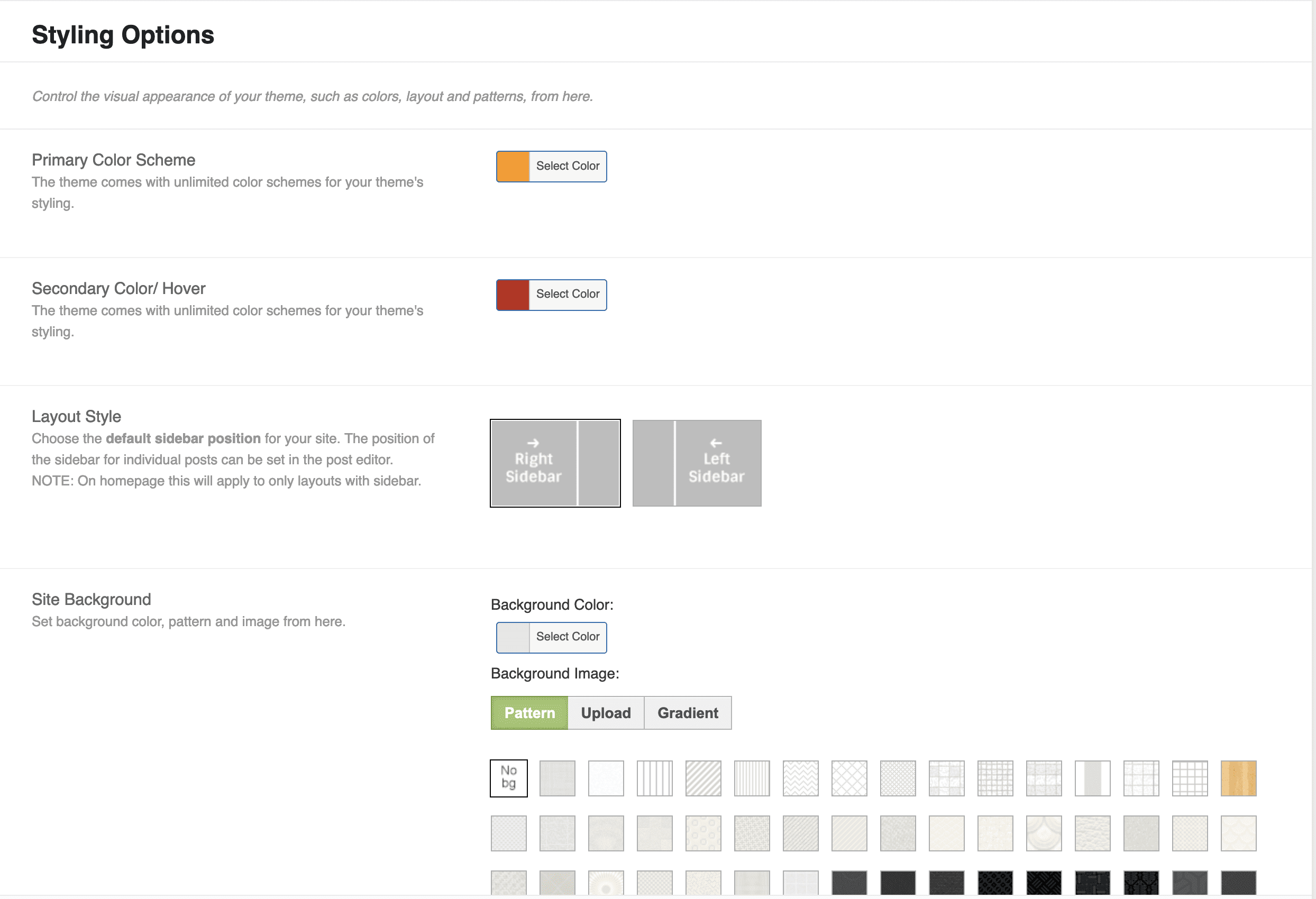Viewport: 1316px width, 899px height.
Task: Click the orange primary color swatch
Action: pos(513,167)
